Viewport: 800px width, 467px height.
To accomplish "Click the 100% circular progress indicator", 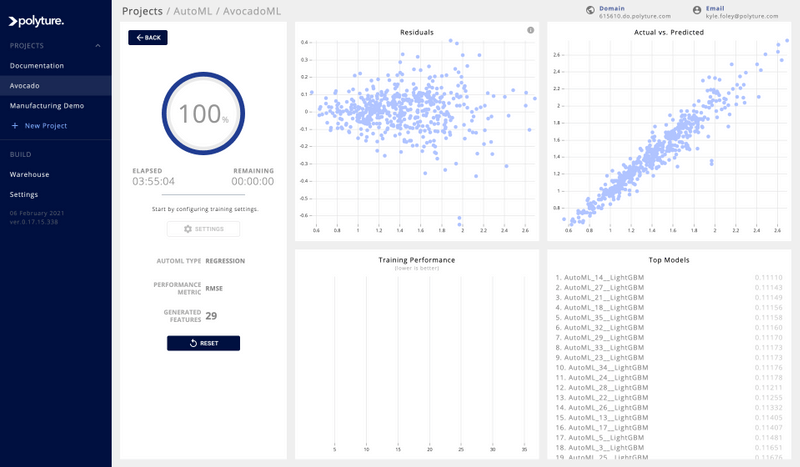I will (x=203, y=113).
